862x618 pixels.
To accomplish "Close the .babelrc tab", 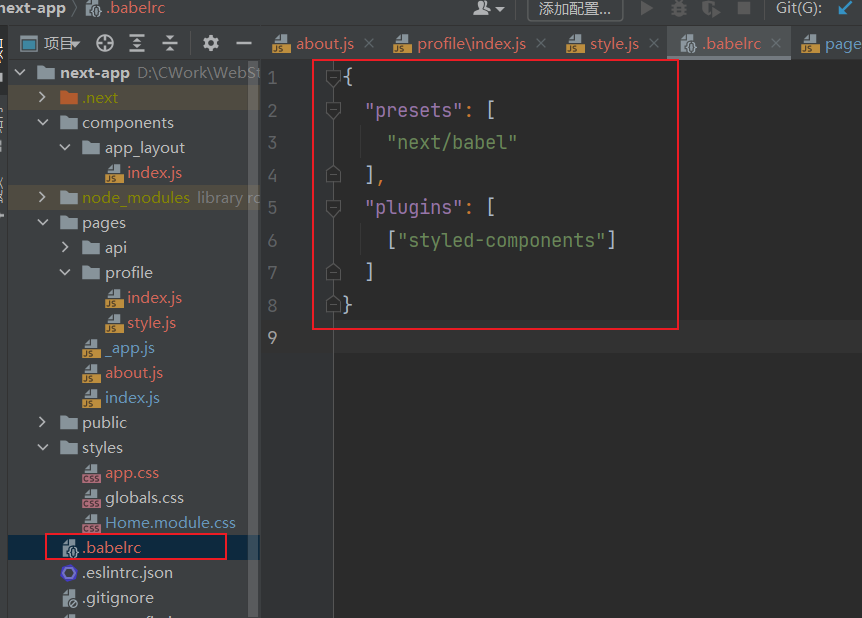I will point(776,43).
